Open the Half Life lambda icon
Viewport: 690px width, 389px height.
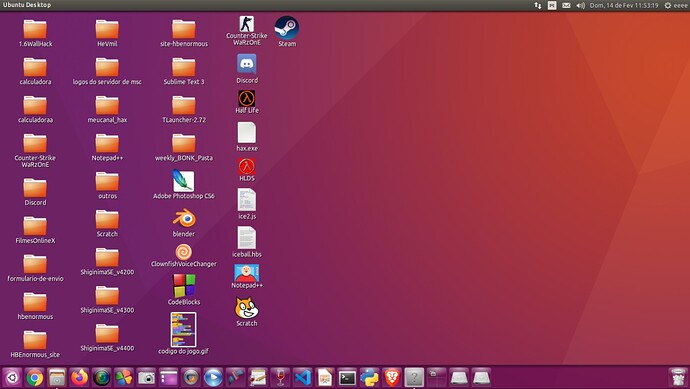pyautogui.click(x=246, y=99)
